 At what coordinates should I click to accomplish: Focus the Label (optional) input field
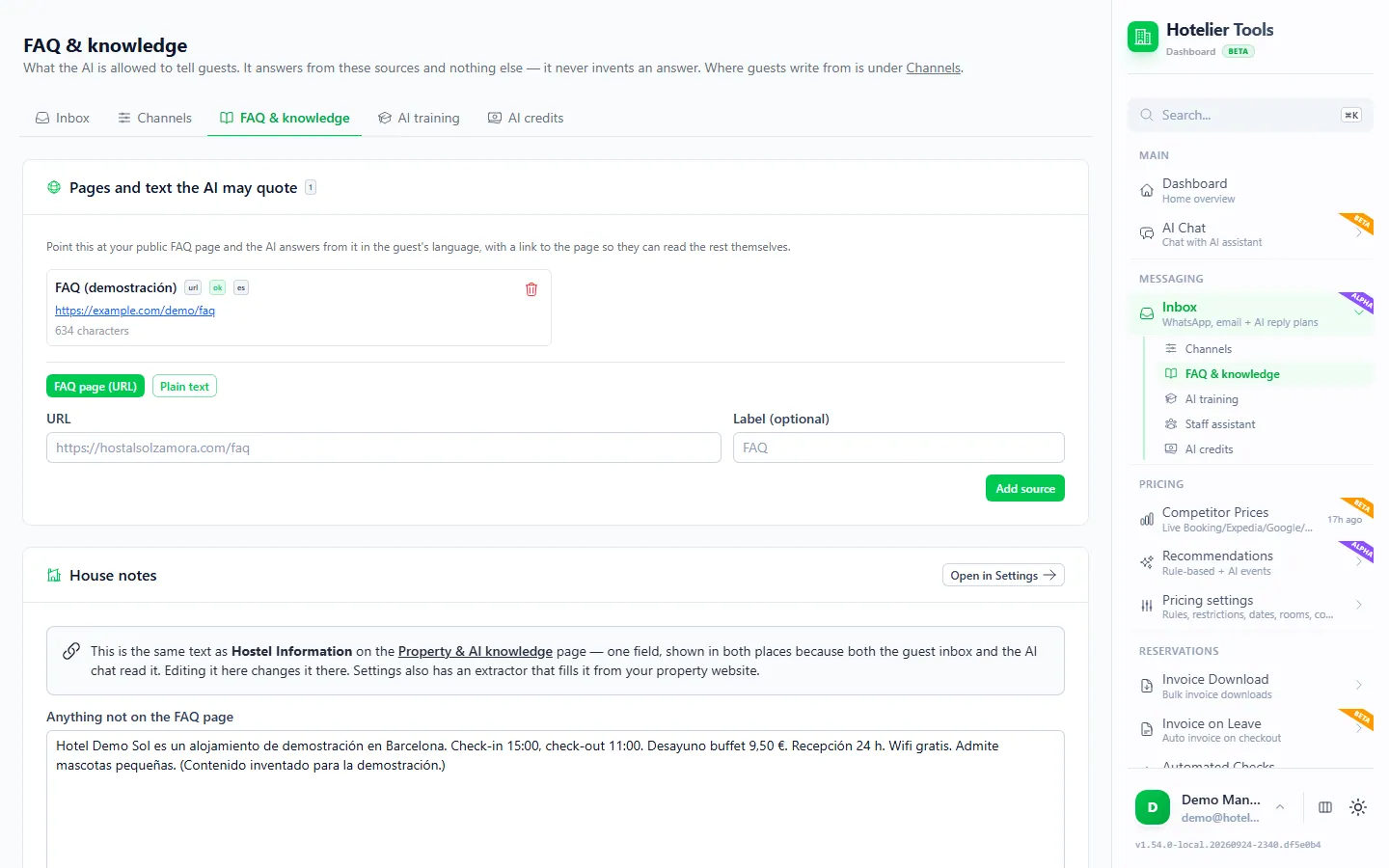pyautogui.click(x=899, y=448)
